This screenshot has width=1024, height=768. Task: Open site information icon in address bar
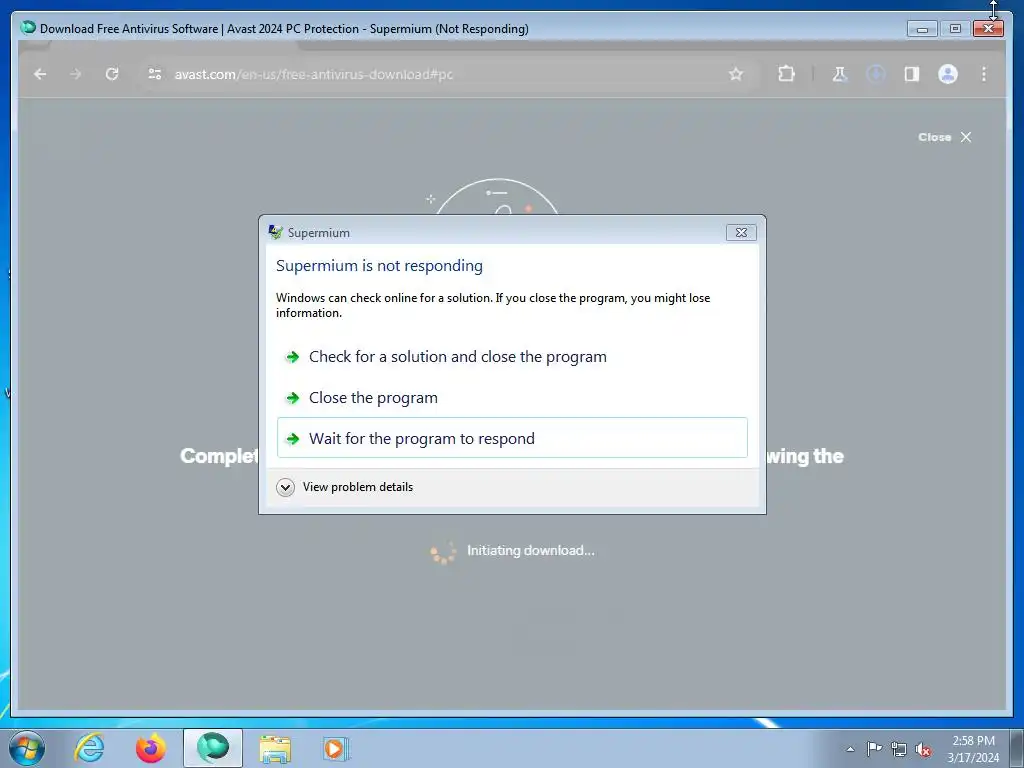155,74
